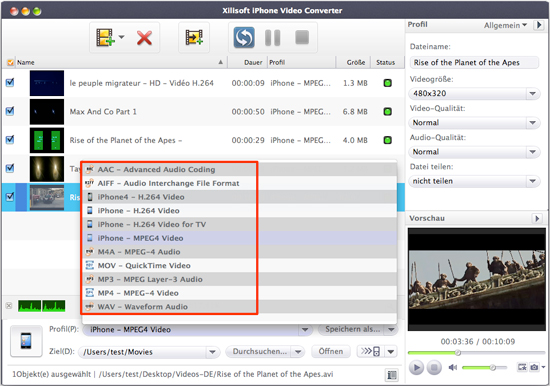Open the Datei teilen dropdown
This screenshot has height=386, width=550.
point(474,181)
